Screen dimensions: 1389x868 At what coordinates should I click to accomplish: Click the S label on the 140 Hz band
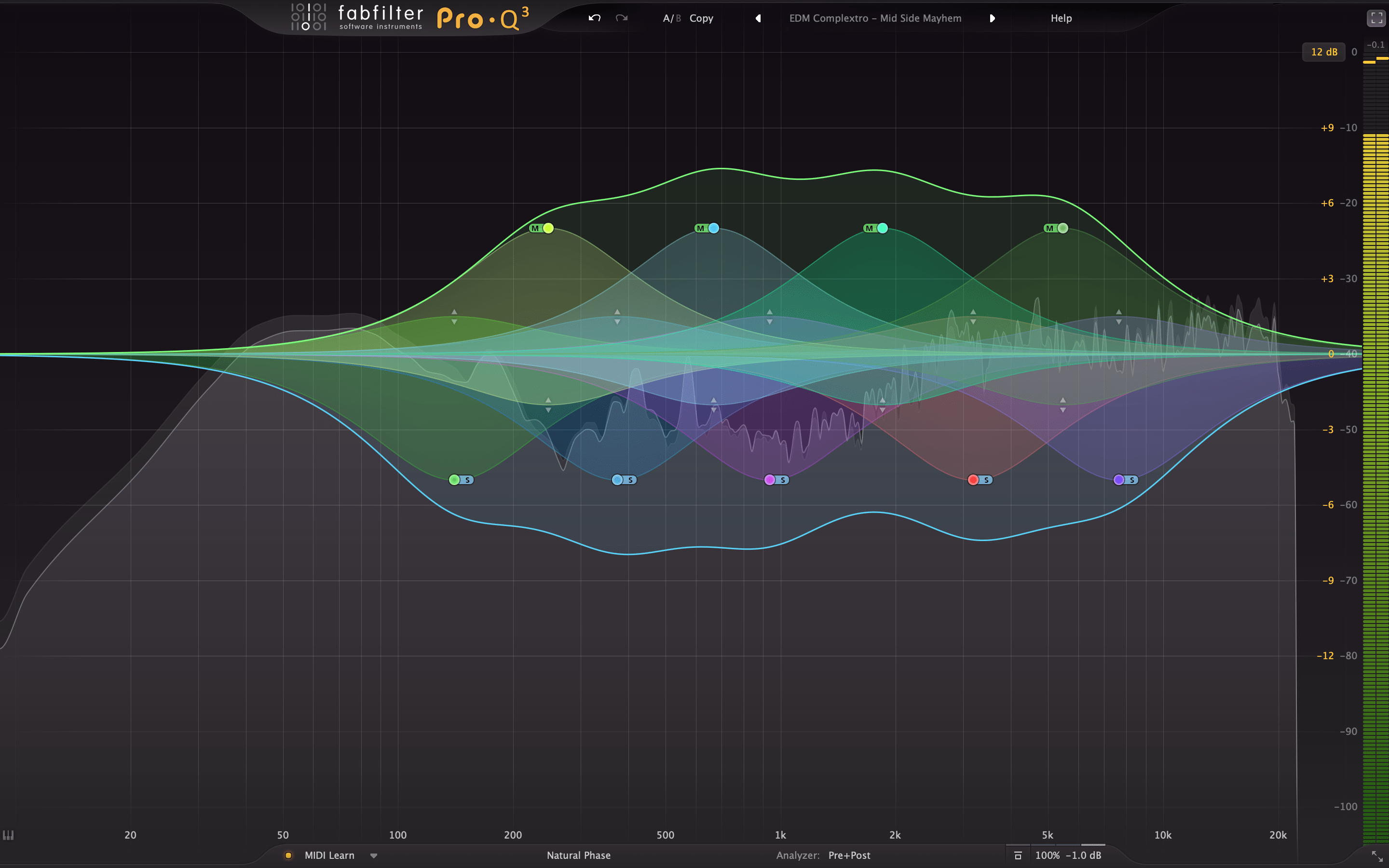[467, 480]
